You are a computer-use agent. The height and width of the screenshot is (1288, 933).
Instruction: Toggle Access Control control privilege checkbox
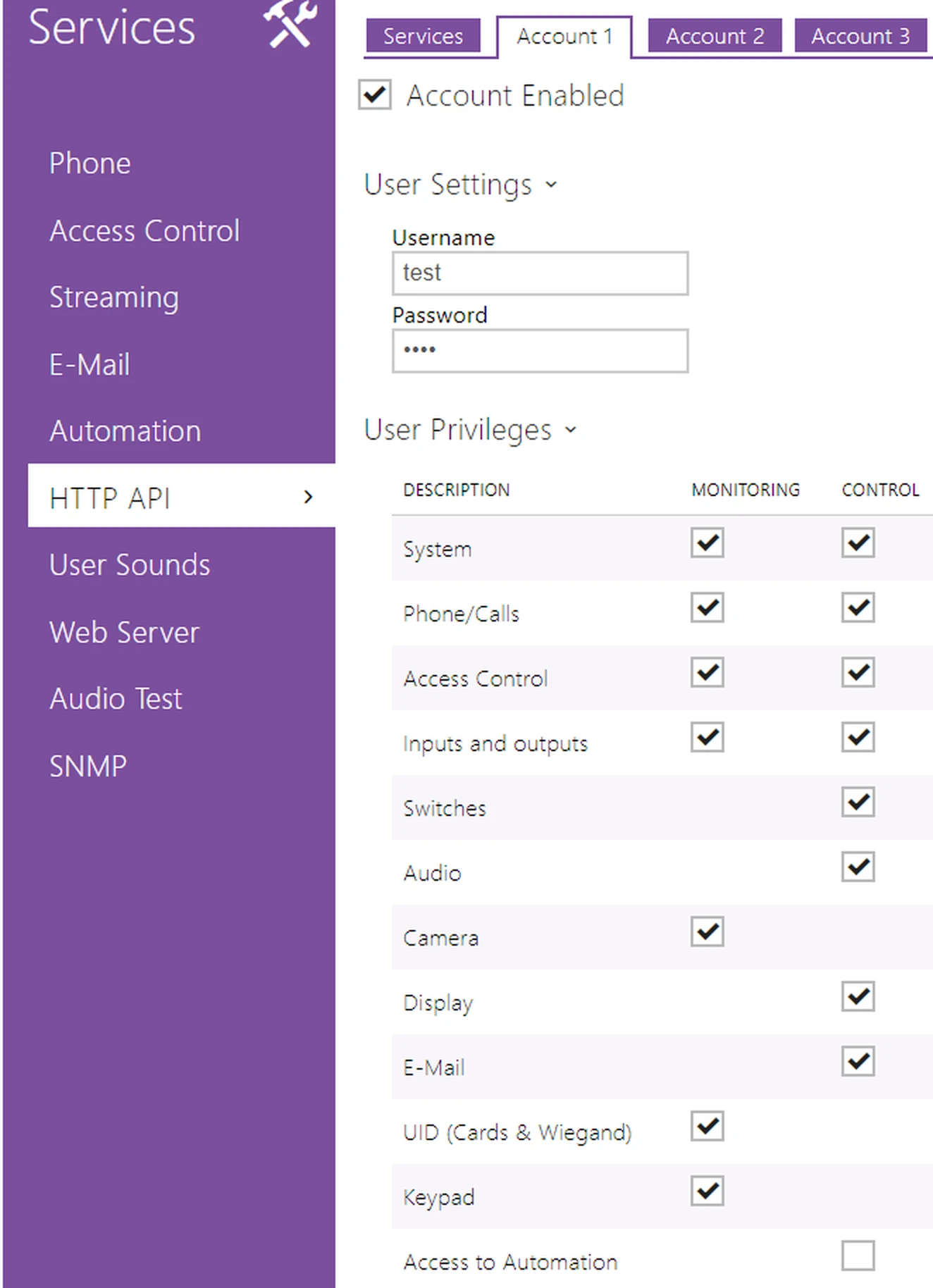pos(858,672)
